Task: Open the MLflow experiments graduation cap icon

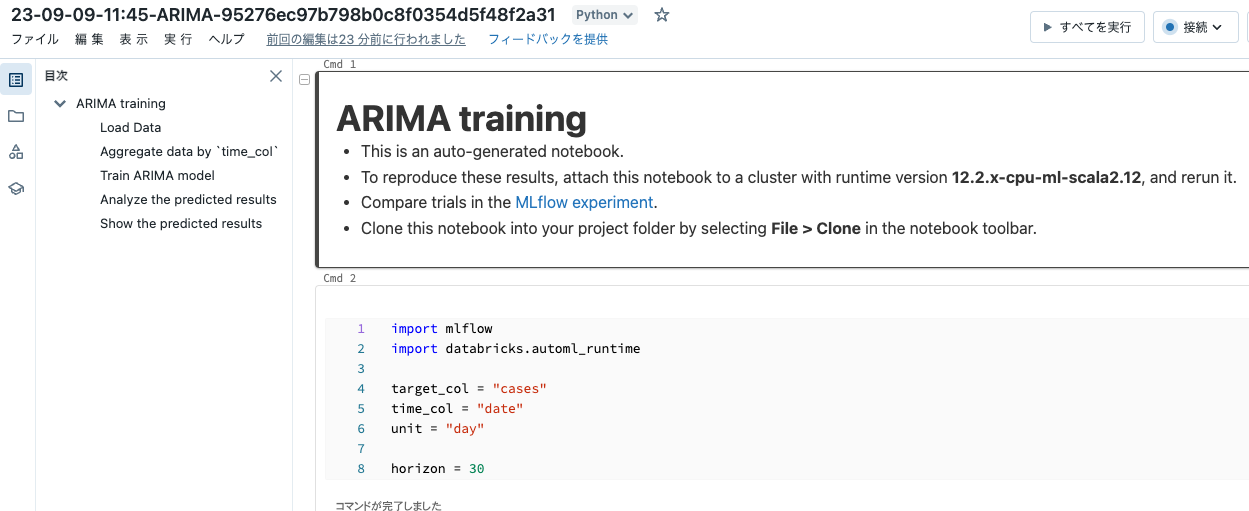Action: pos(16,188)
